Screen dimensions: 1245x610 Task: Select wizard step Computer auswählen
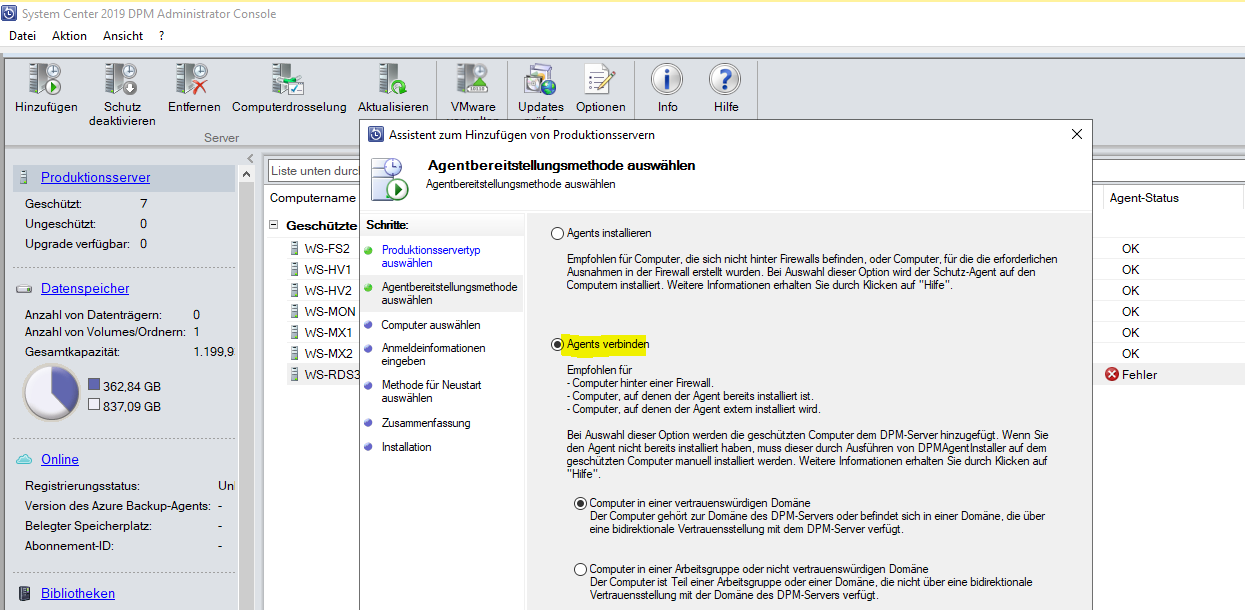pyautogui.click(x=431, y=325)
